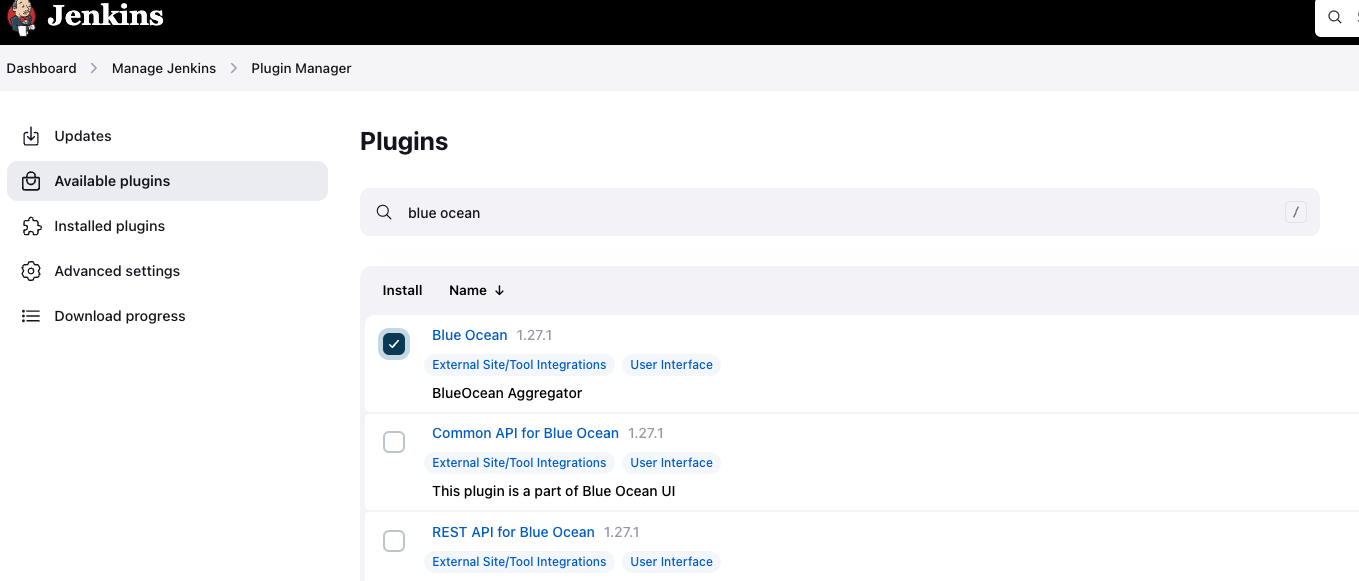Click the Jenkins title text in header
1359x581 pixels.
tap(105, 16)
